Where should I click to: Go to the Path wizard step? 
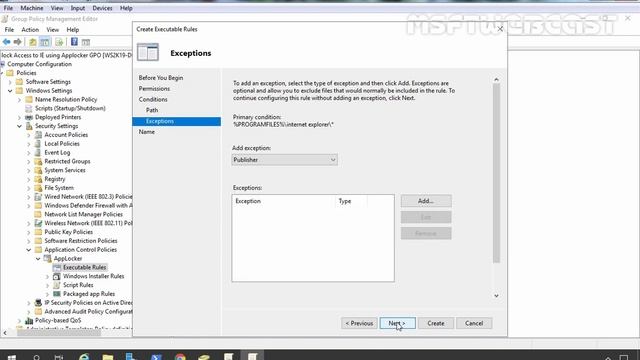pyautogui.click(x=152, y=110)
